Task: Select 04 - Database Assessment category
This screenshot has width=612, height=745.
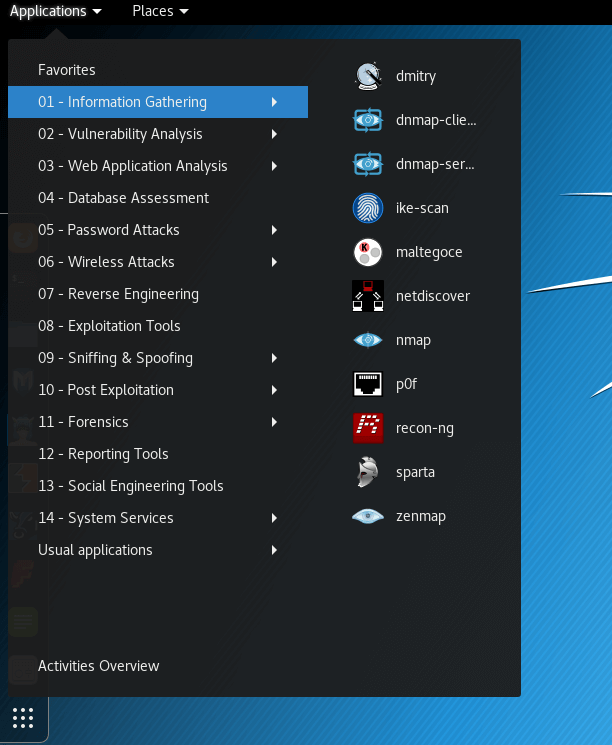Action: coord(123,198)
